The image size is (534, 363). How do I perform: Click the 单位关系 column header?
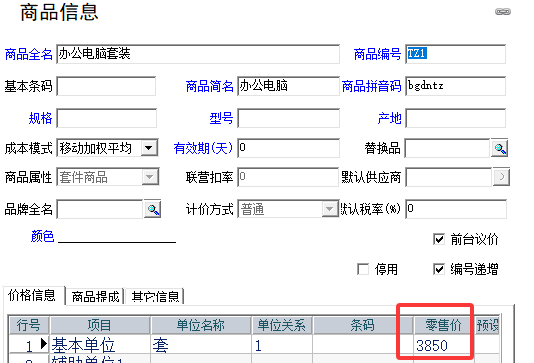click(281, 325)
